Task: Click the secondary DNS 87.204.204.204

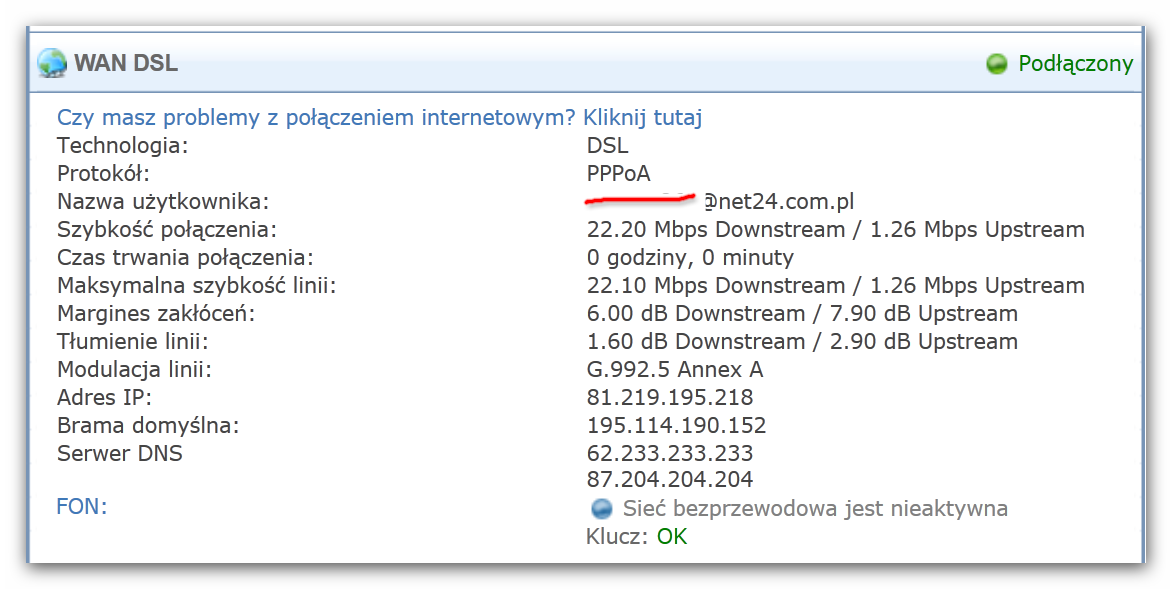Action: [x=670, y=479]
